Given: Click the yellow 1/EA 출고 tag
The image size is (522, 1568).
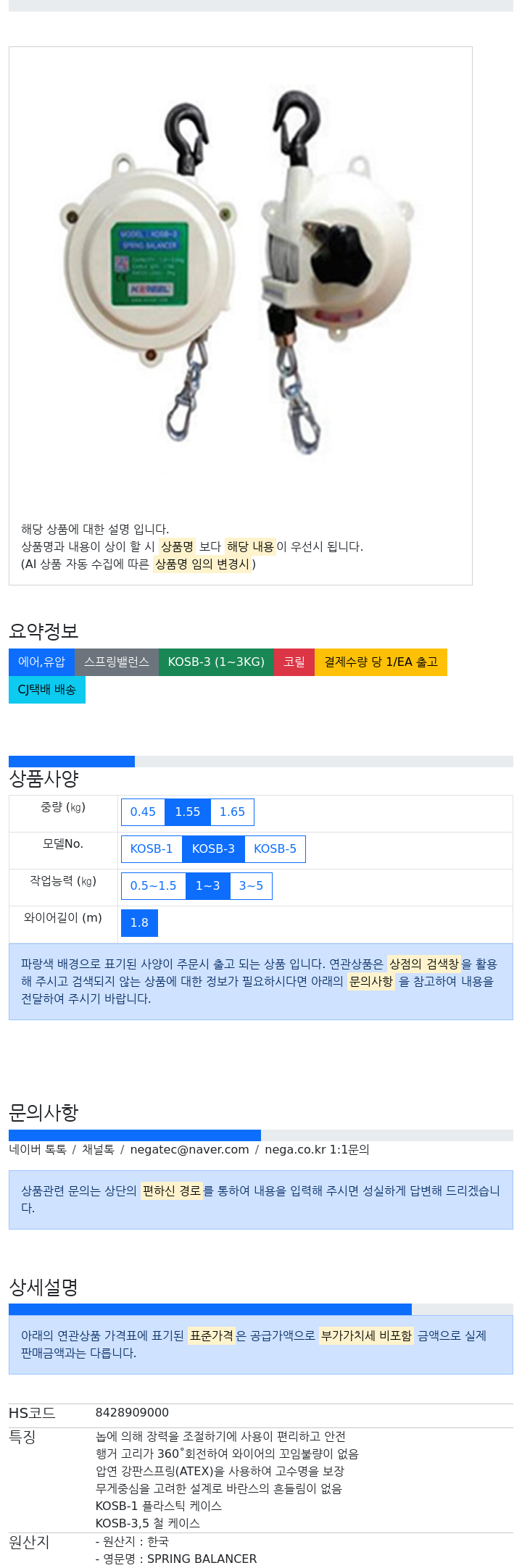Looking at the screenshot, I should coord(381,662).
